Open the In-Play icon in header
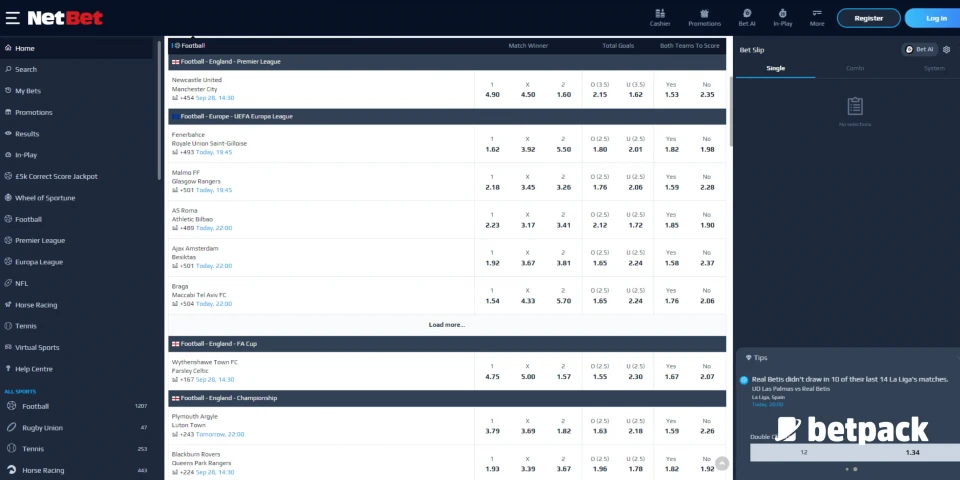The width and height of the screenshot is (960, 480). tap(782, 18)
